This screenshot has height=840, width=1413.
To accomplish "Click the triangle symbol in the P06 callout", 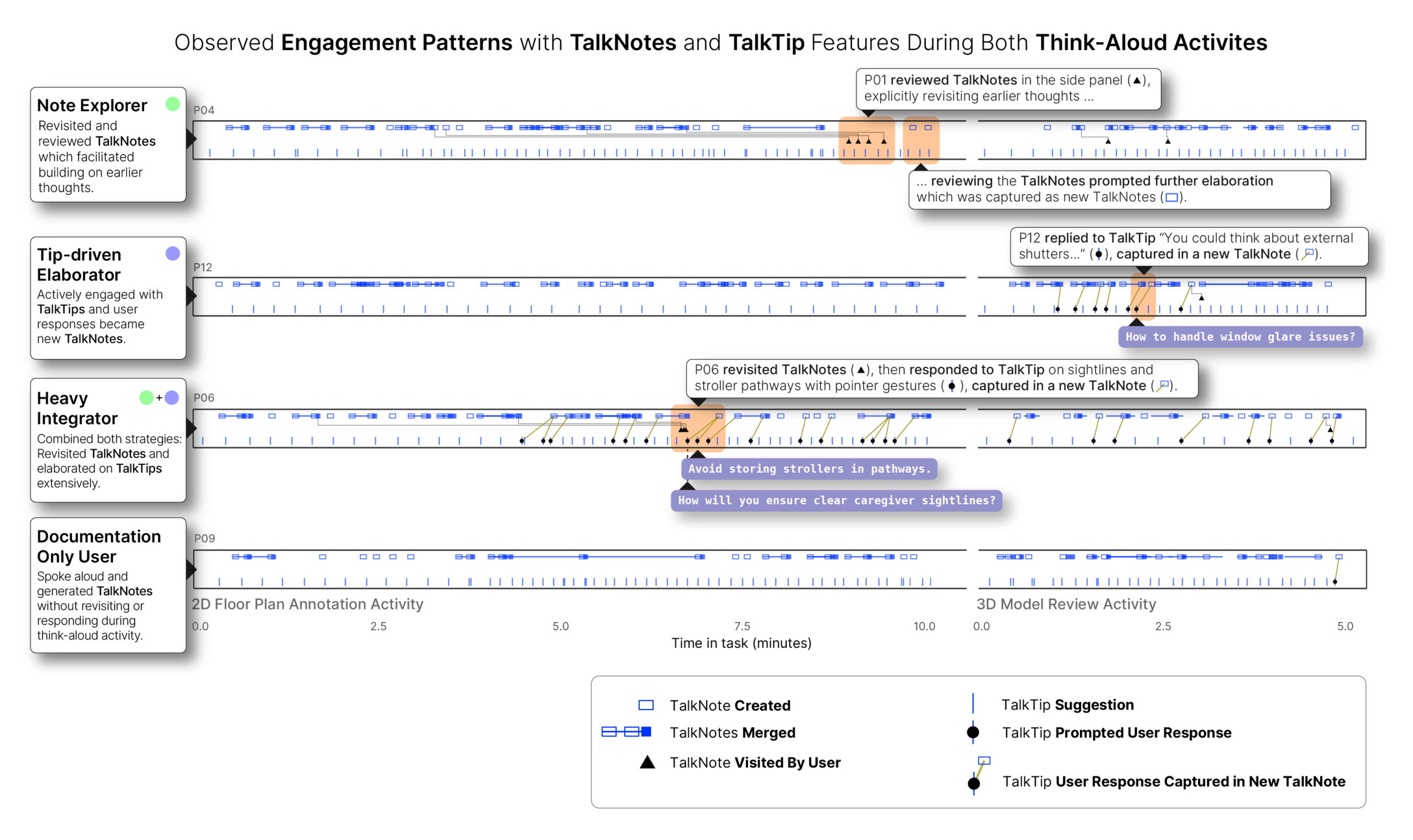I will tap(860, 370).
